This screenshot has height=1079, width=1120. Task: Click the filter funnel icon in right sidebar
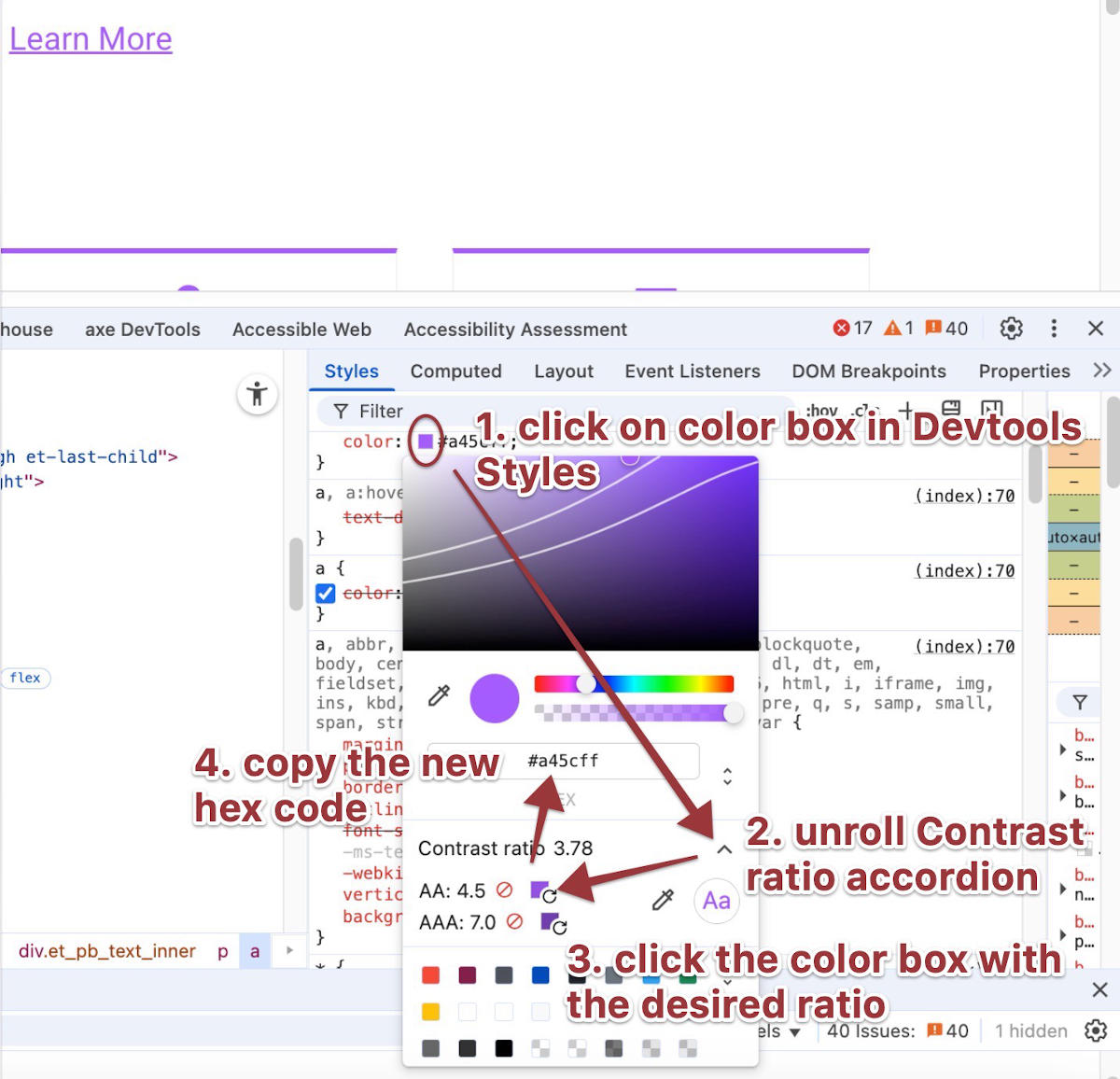1080,702
